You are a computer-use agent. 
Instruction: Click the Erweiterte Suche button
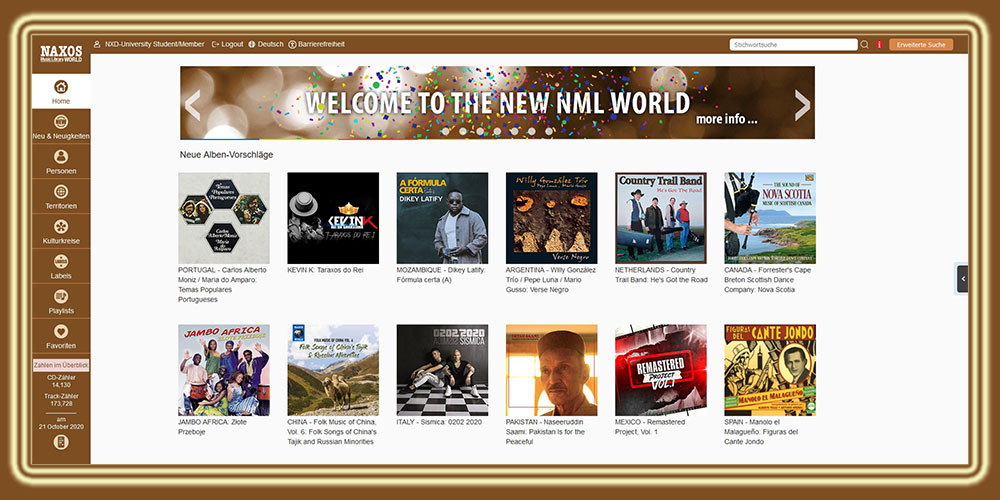[920, 45]
